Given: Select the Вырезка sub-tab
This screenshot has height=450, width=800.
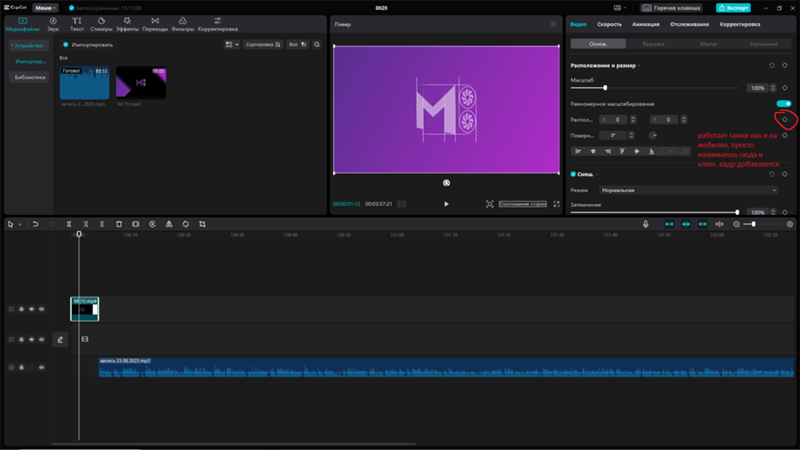Looking at the screenshot, I should [653, 44].
